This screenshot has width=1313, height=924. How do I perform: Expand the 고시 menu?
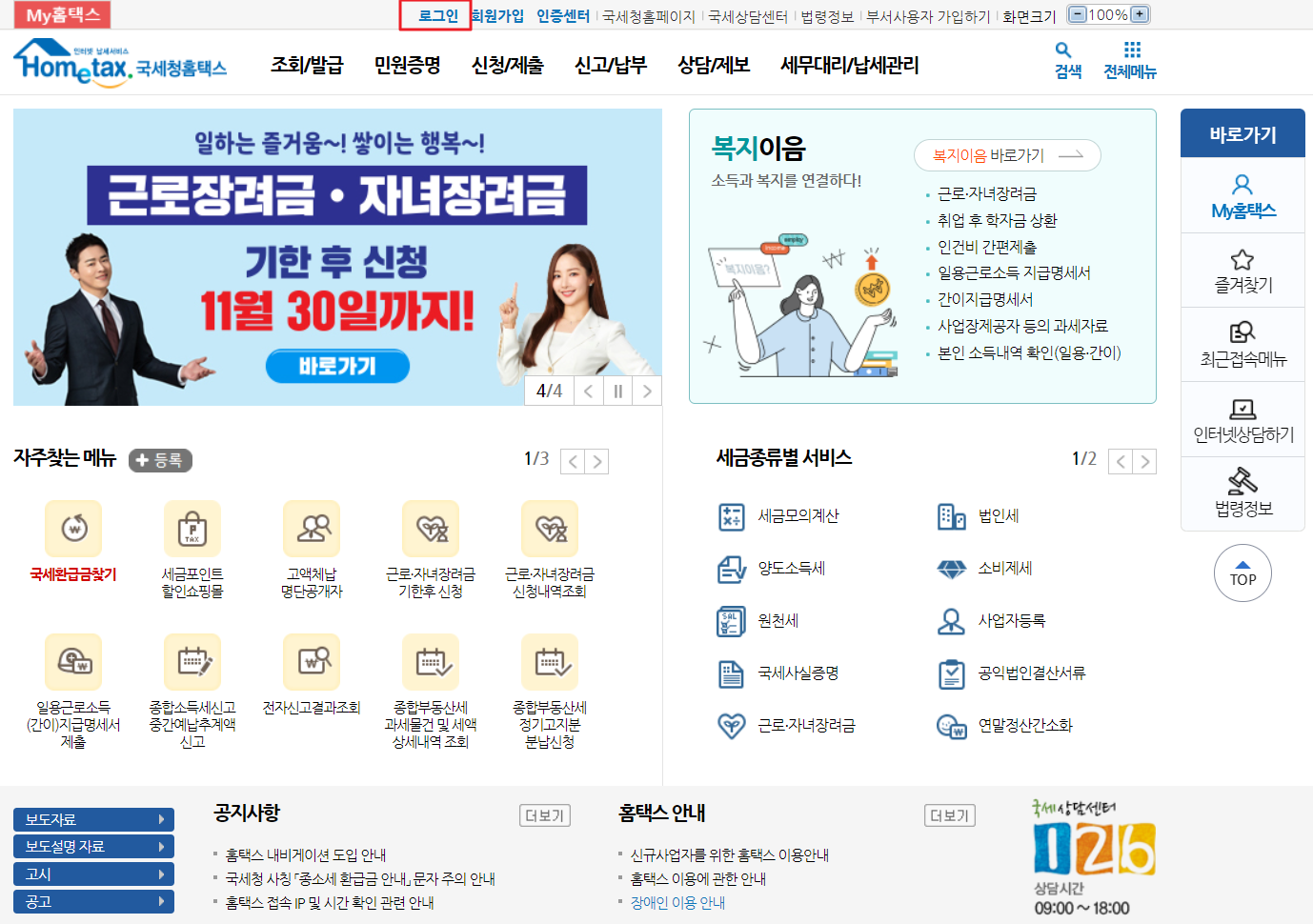93,874
